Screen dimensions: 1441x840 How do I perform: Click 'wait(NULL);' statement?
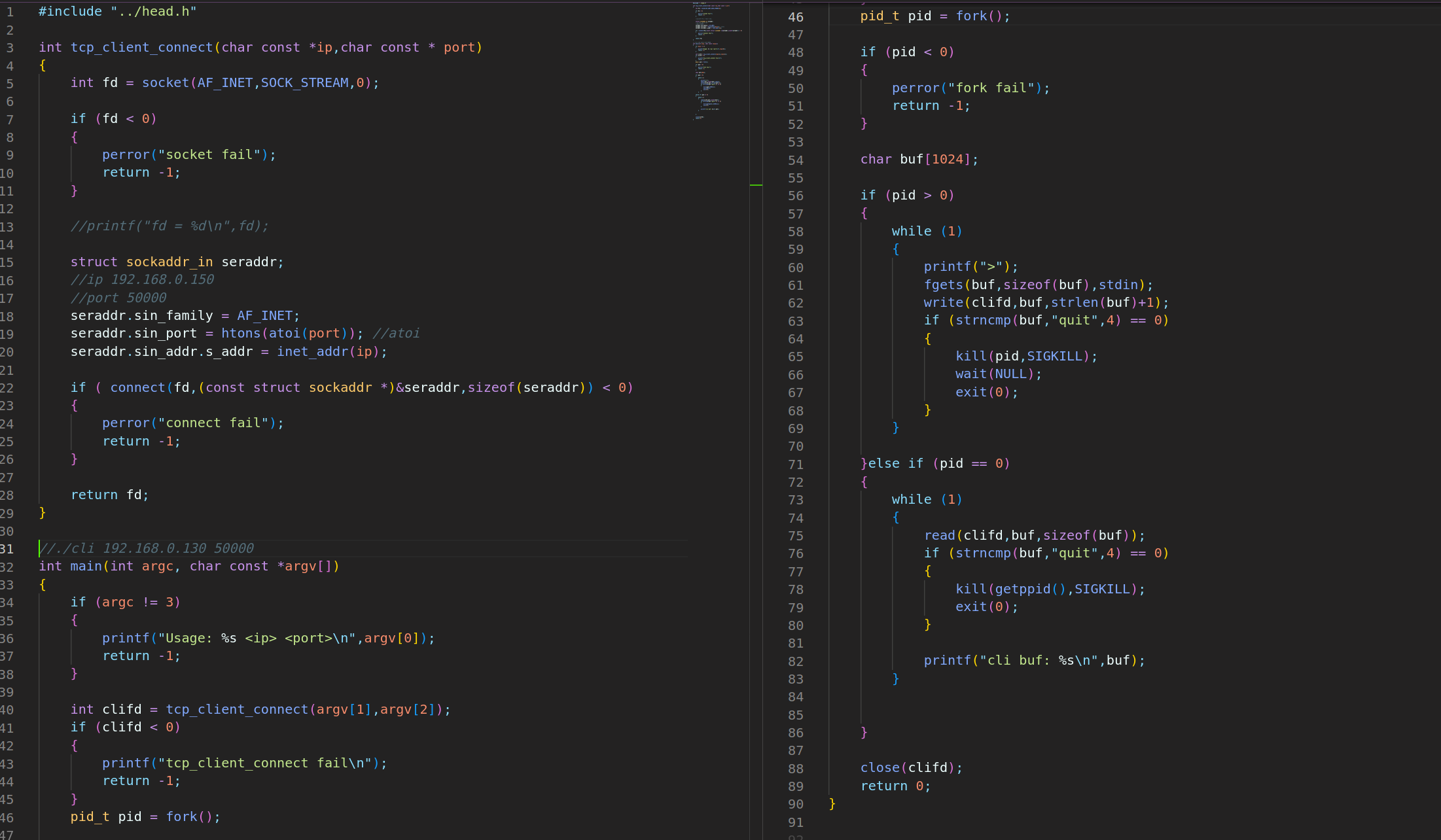999,374
